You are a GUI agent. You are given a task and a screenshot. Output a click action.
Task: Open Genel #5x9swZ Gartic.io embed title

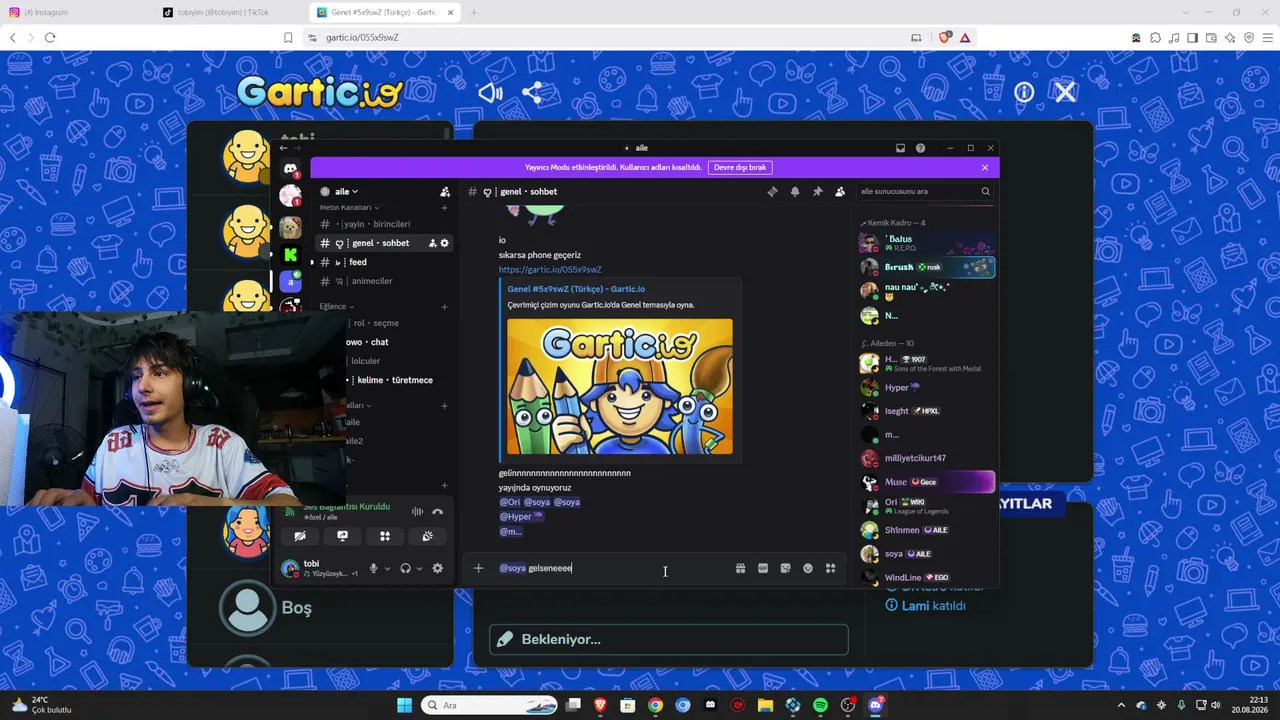point(576,289)
